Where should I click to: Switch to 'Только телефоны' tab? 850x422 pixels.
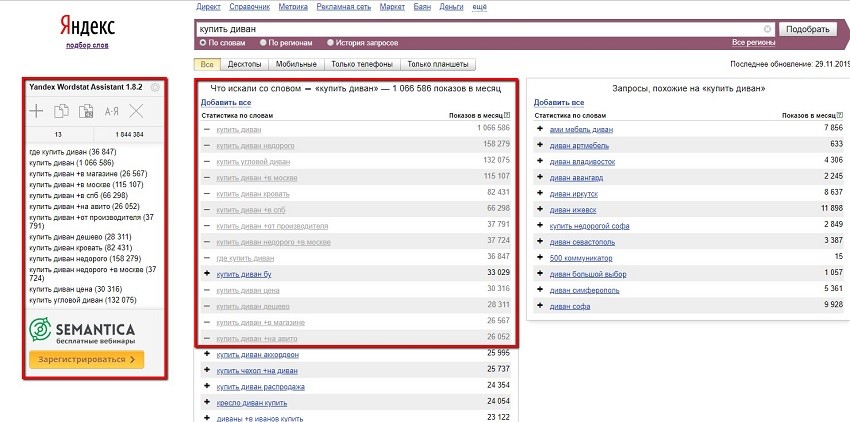click(362, 65)
